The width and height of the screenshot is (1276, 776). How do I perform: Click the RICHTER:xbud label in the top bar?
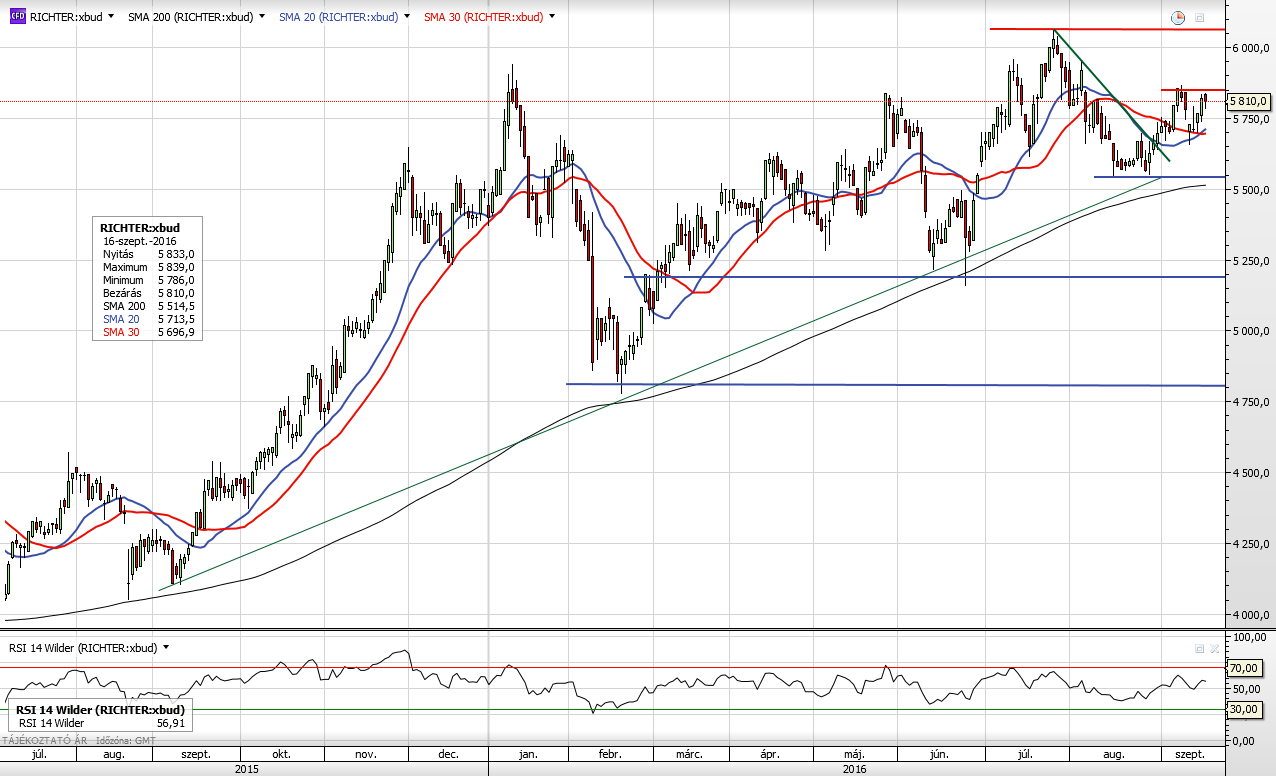(x=65, y=17)
